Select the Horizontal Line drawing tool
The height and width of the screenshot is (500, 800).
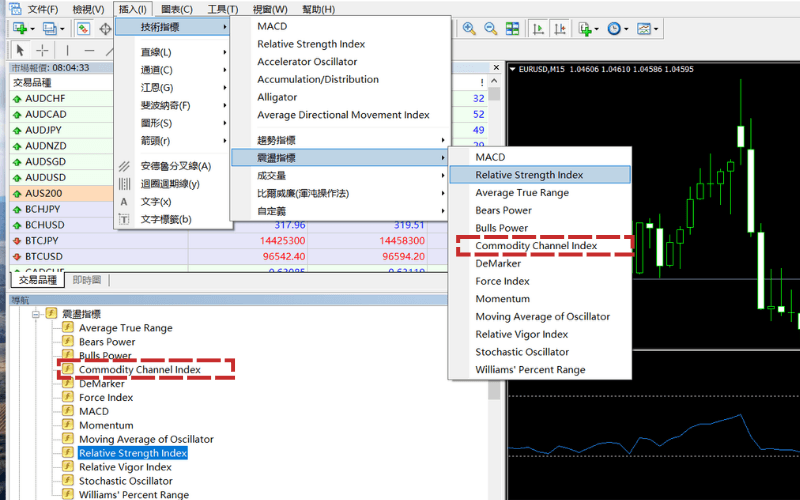click(89, 51)
